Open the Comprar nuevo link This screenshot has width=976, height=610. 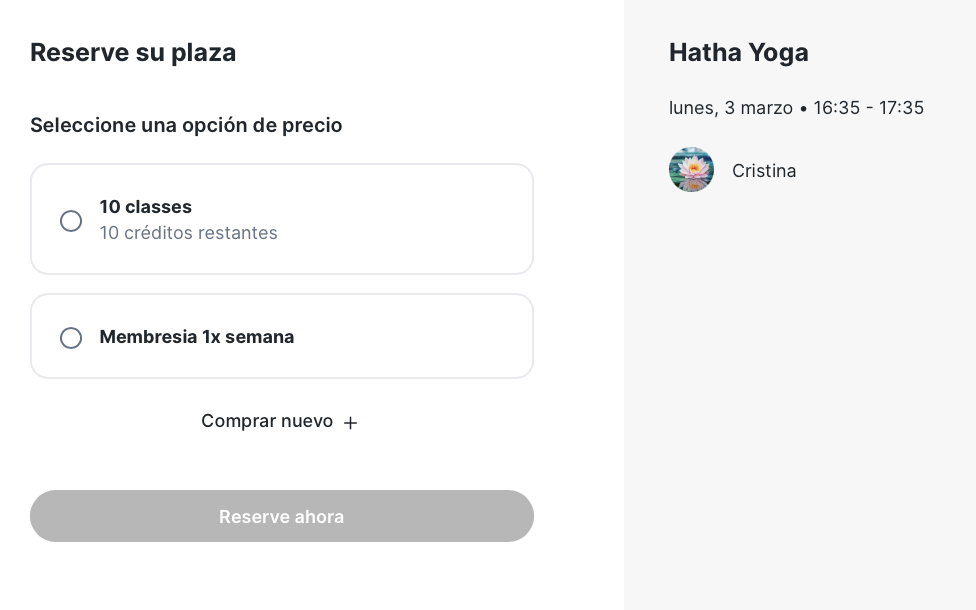coord(279,421)
